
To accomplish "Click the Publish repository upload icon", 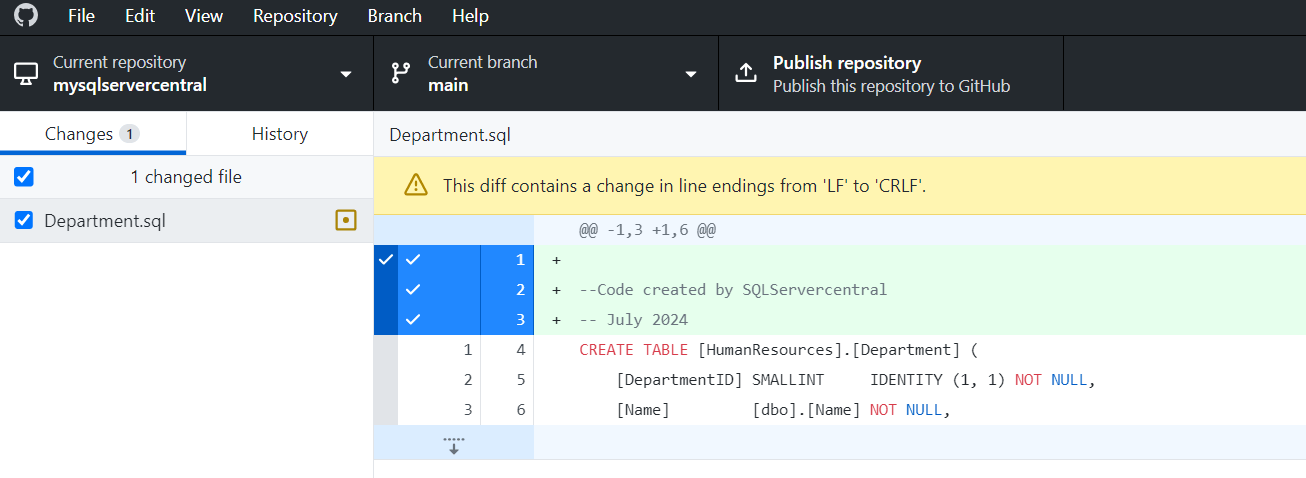I will pyautogui.click(x=746, y=73).
